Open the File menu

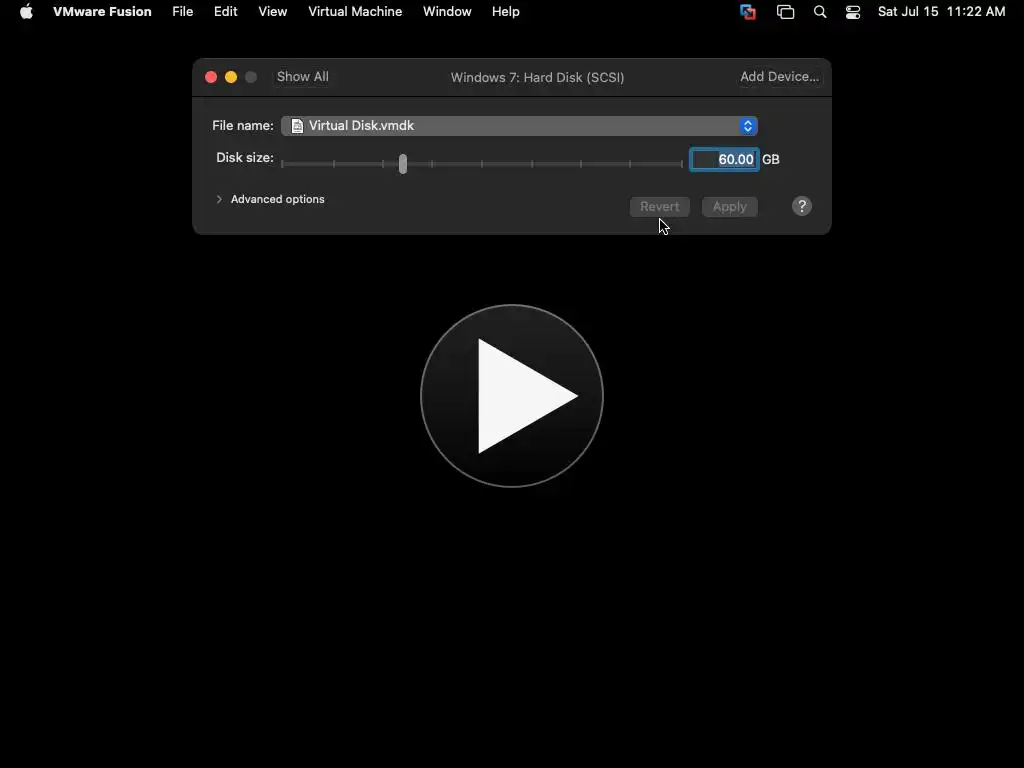[x=182, y=12]
